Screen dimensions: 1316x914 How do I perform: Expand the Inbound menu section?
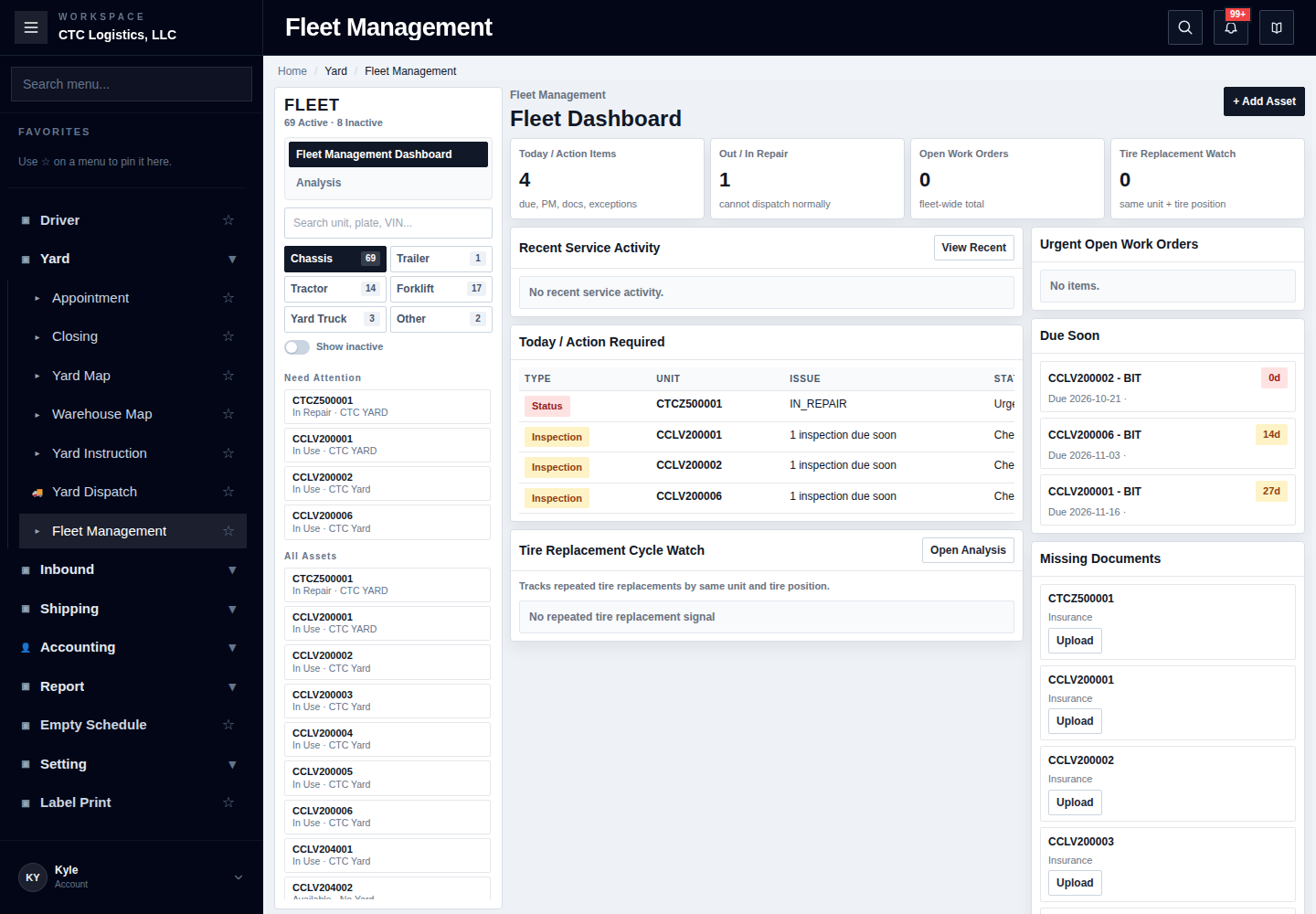click(x=232, y=570)
